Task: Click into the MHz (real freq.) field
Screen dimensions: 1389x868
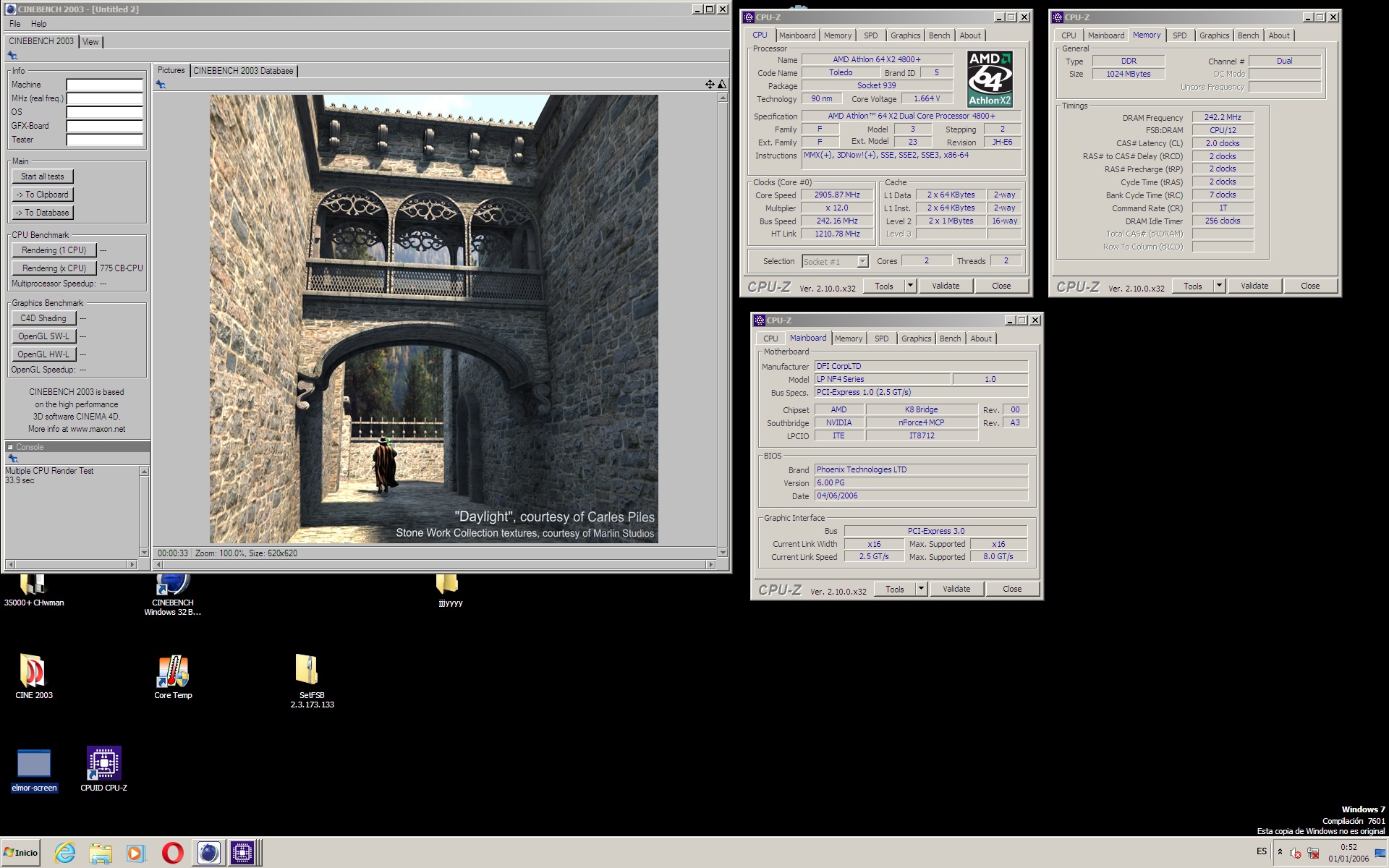Action: [x=105, y=98]
